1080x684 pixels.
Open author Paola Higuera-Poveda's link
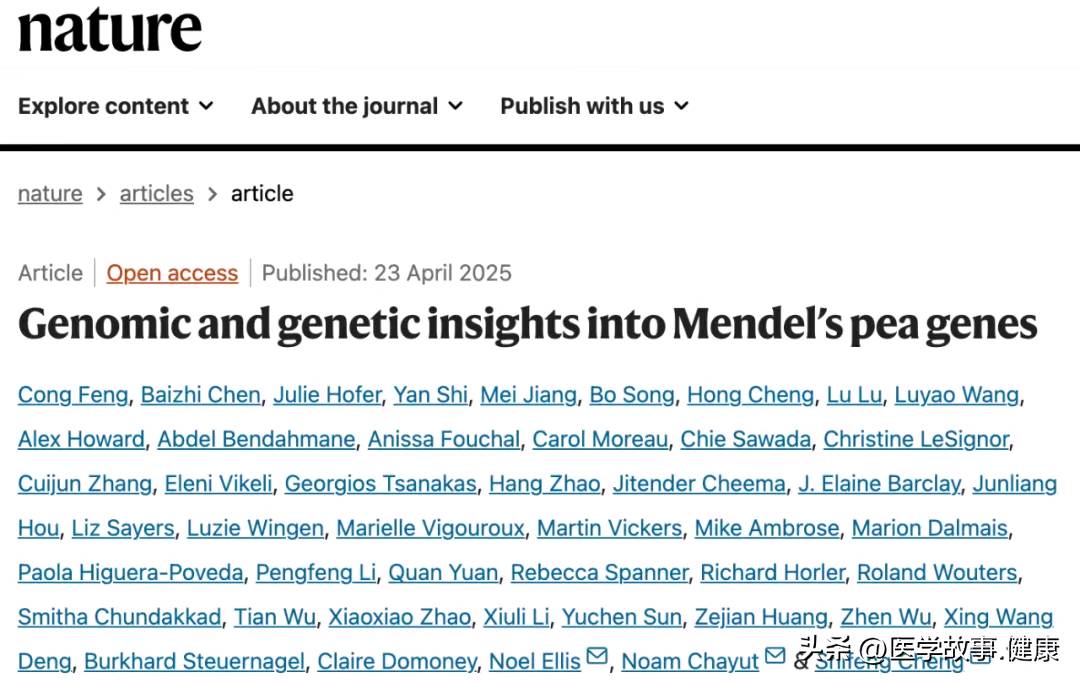click(131, 572)
